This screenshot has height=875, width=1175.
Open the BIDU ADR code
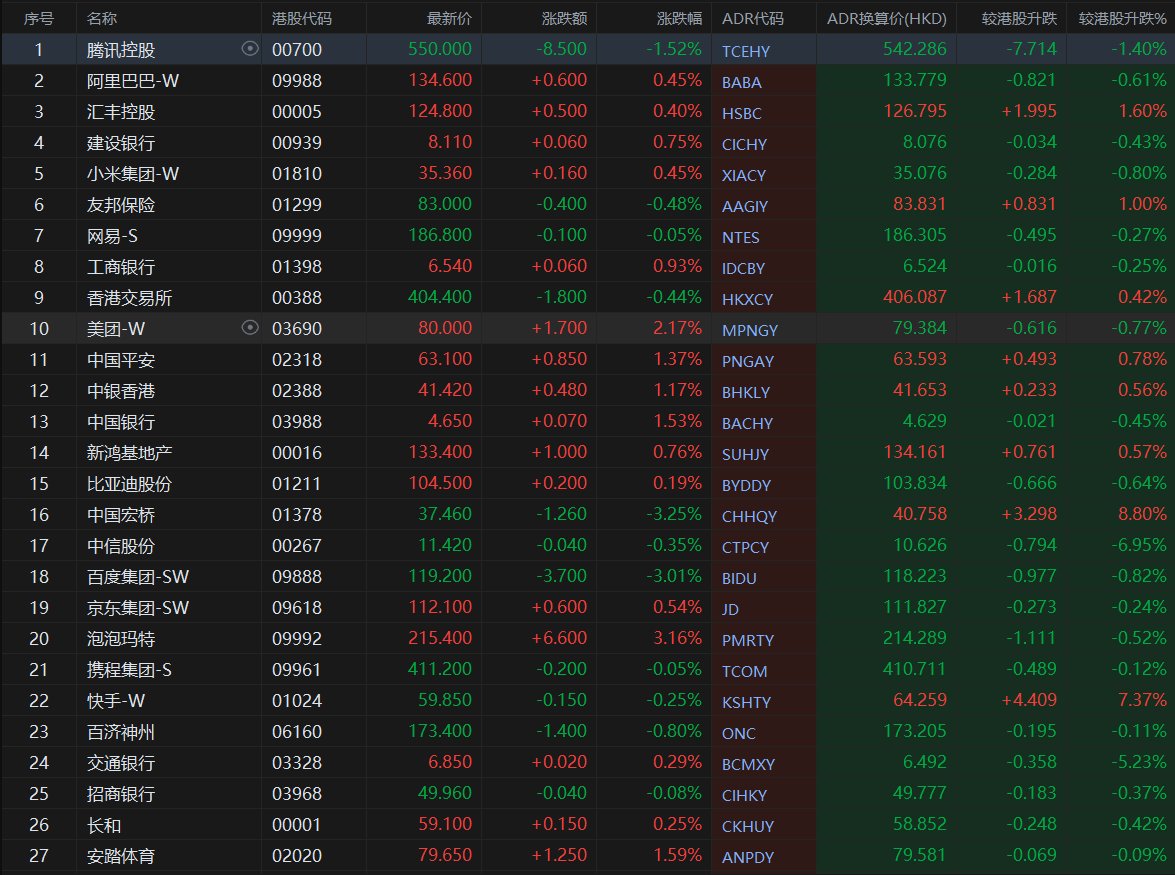point(740,578)
